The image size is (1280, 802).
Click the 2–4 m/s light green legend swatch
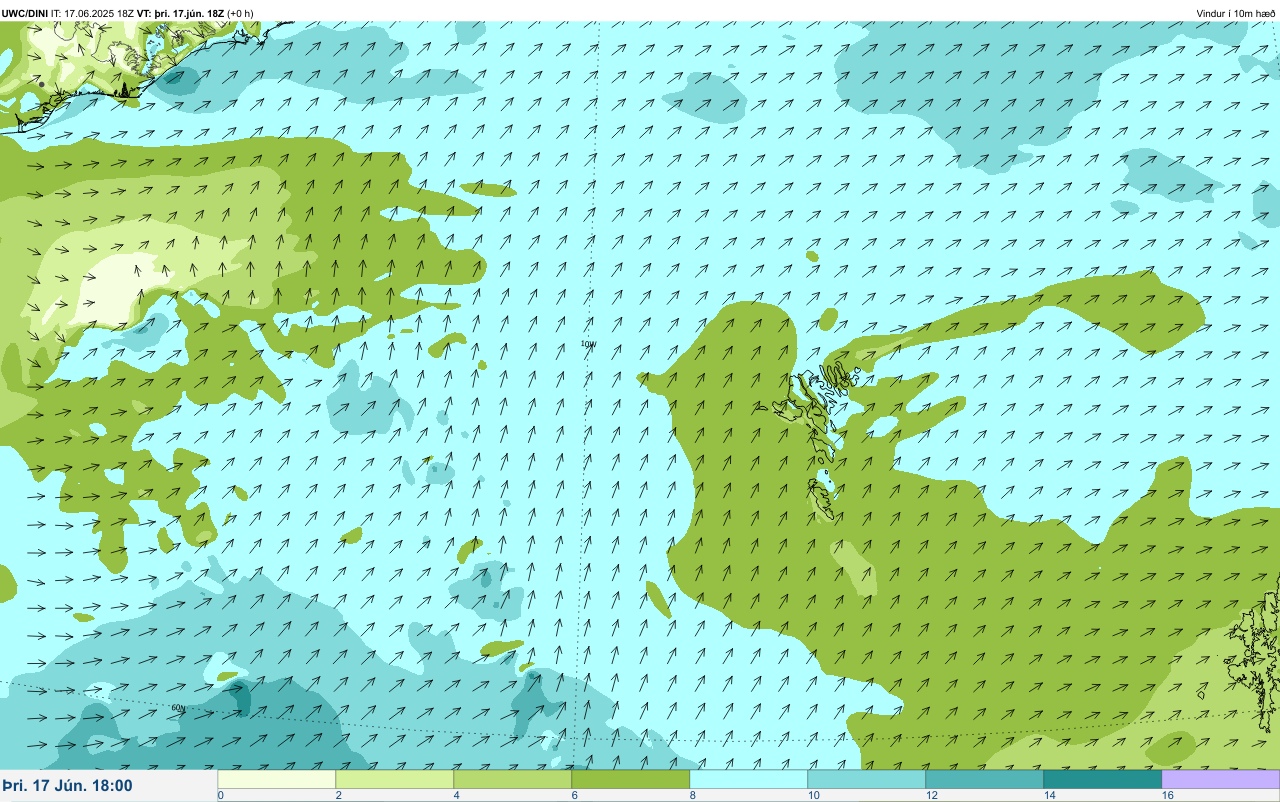click(395, 779)
